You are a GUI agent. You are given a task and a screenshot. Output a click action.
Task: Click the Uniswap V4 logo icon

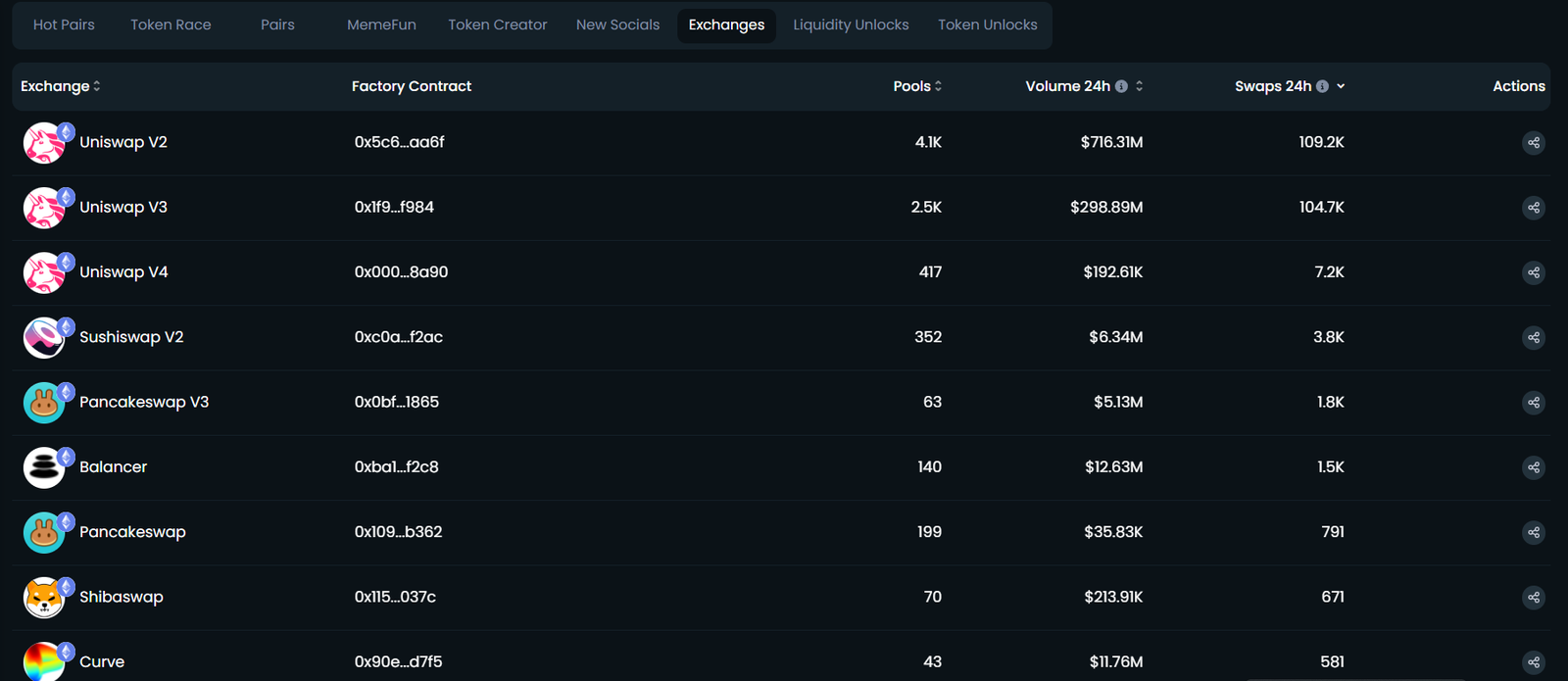(44, 272)
